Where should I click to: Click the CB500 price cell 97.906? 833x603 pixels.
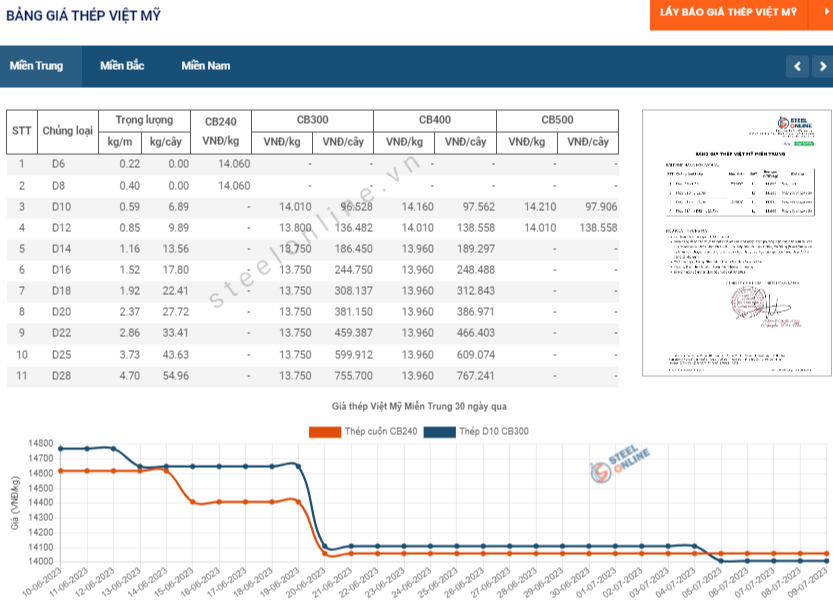601,207
